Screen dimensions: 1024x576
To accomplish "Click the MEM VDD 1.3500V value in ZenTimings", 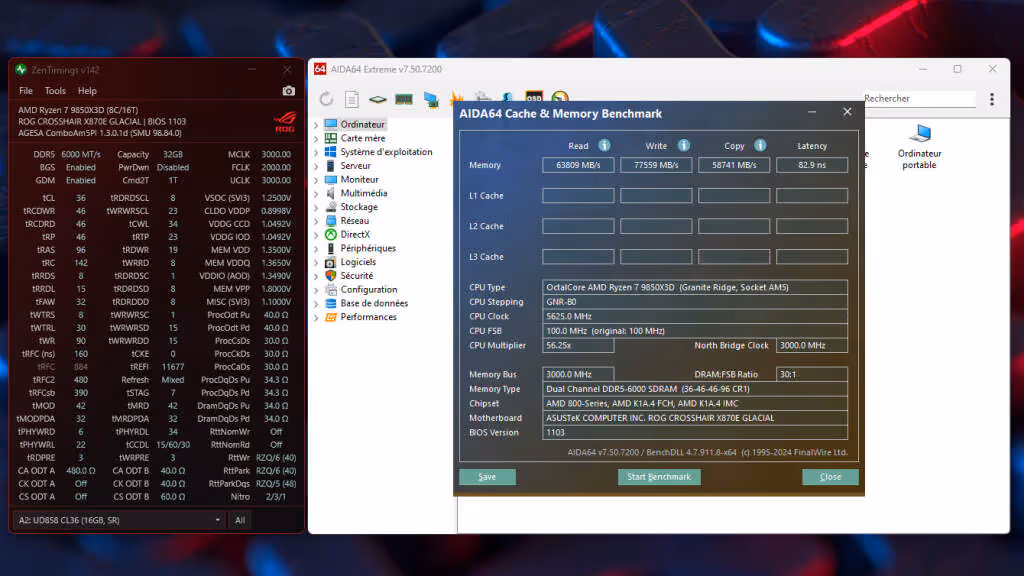I will click(x=276, y=249).
